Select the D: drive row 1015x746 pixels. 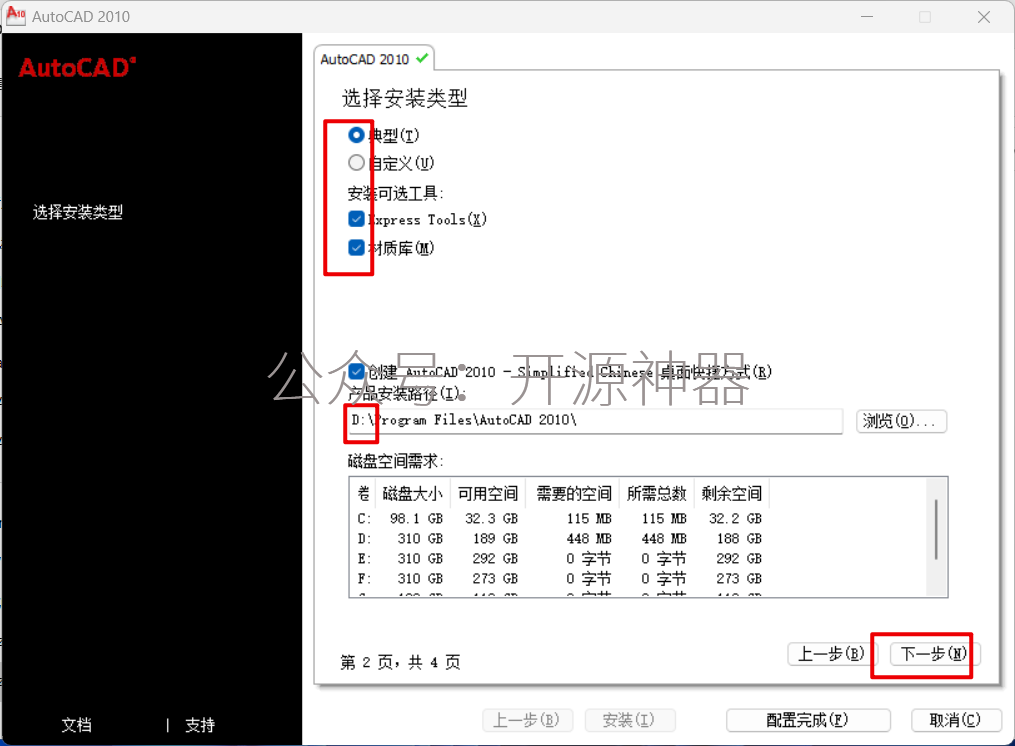(x=559, y=539)
